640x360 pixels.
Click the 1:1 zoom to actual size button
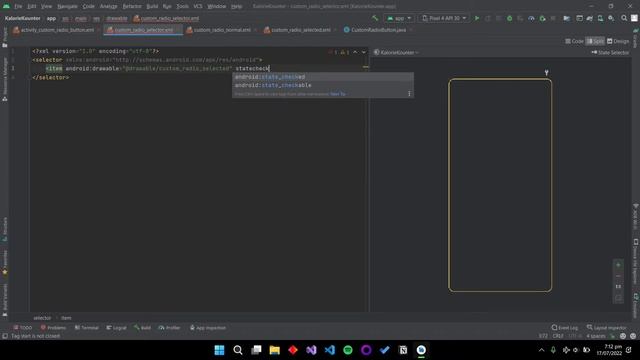pyautogui.click(x=618, y=287)
